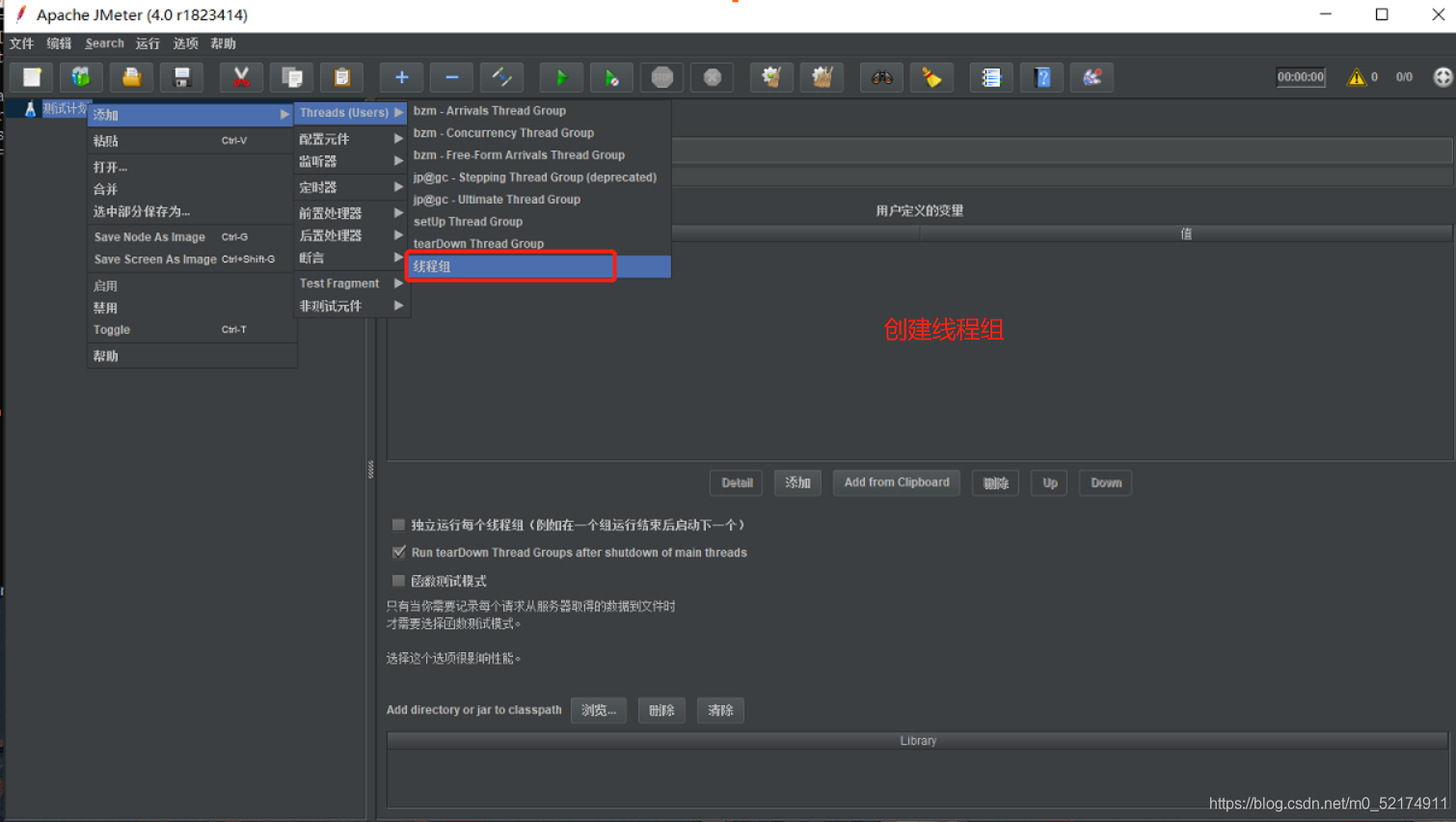Toggle Run tearDown Thread Groups checkbox
The image size is (1456, 822).
pos(398,552)
